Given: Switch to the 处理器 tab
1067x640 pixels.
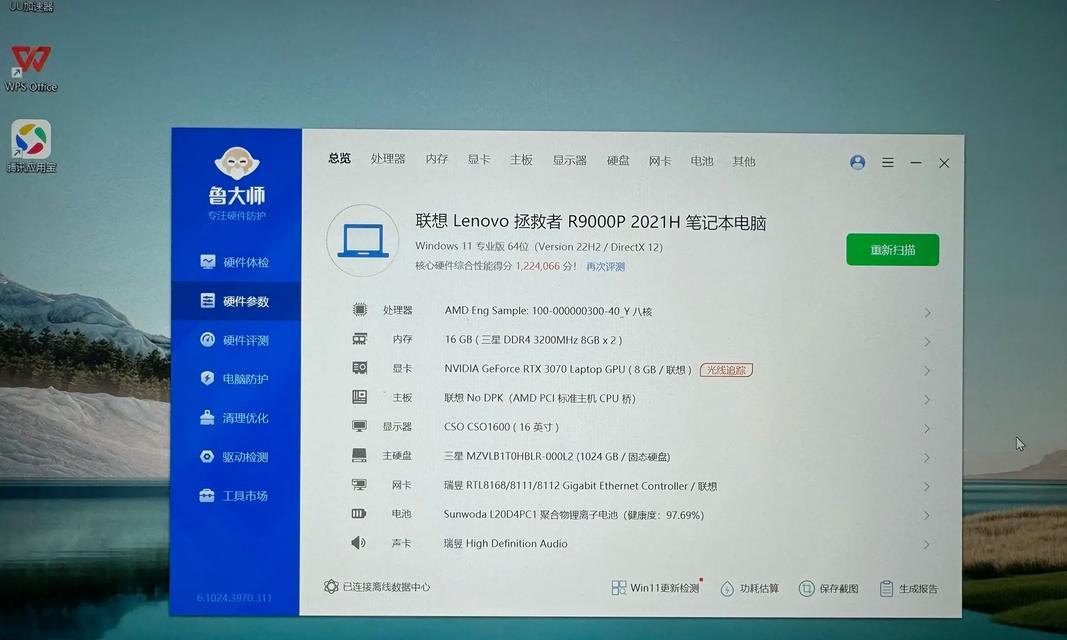Looking at the screenshot, I should click(388, 159).
